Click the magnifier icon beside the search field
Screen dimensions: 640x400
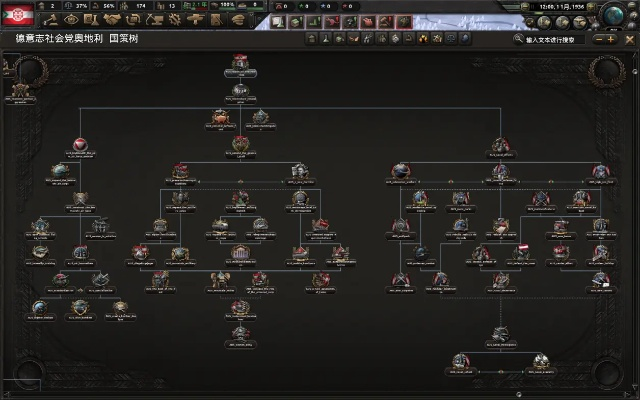[518, 40]
